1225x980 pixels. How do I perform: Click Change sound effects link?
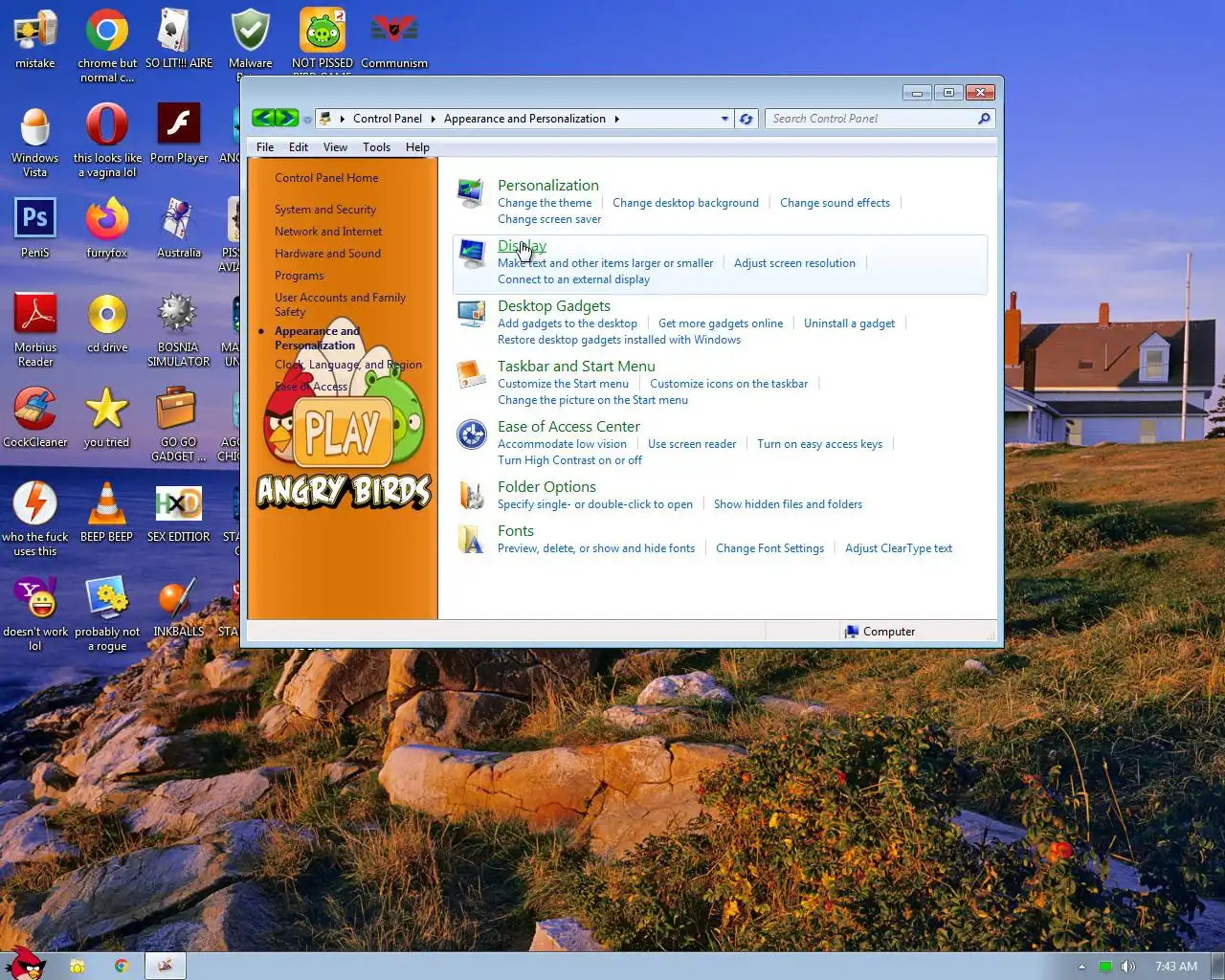tap(835, 203)
